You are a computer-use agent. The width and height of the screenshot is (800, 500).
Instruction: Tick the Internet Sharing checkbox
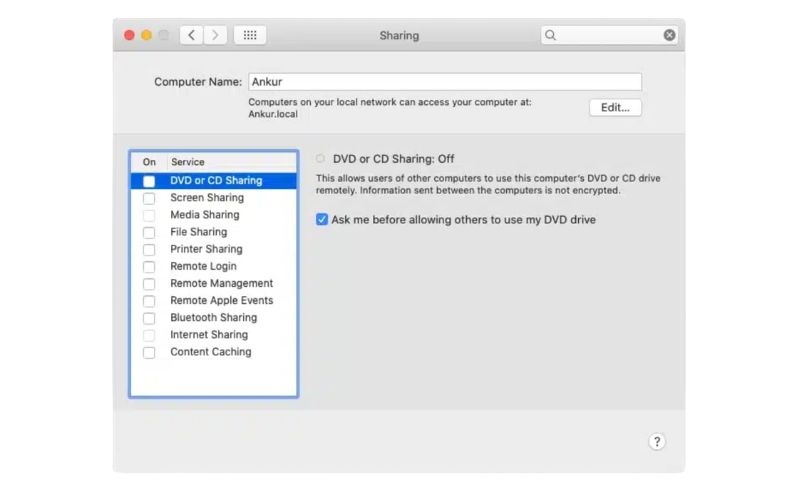point(149,335)
